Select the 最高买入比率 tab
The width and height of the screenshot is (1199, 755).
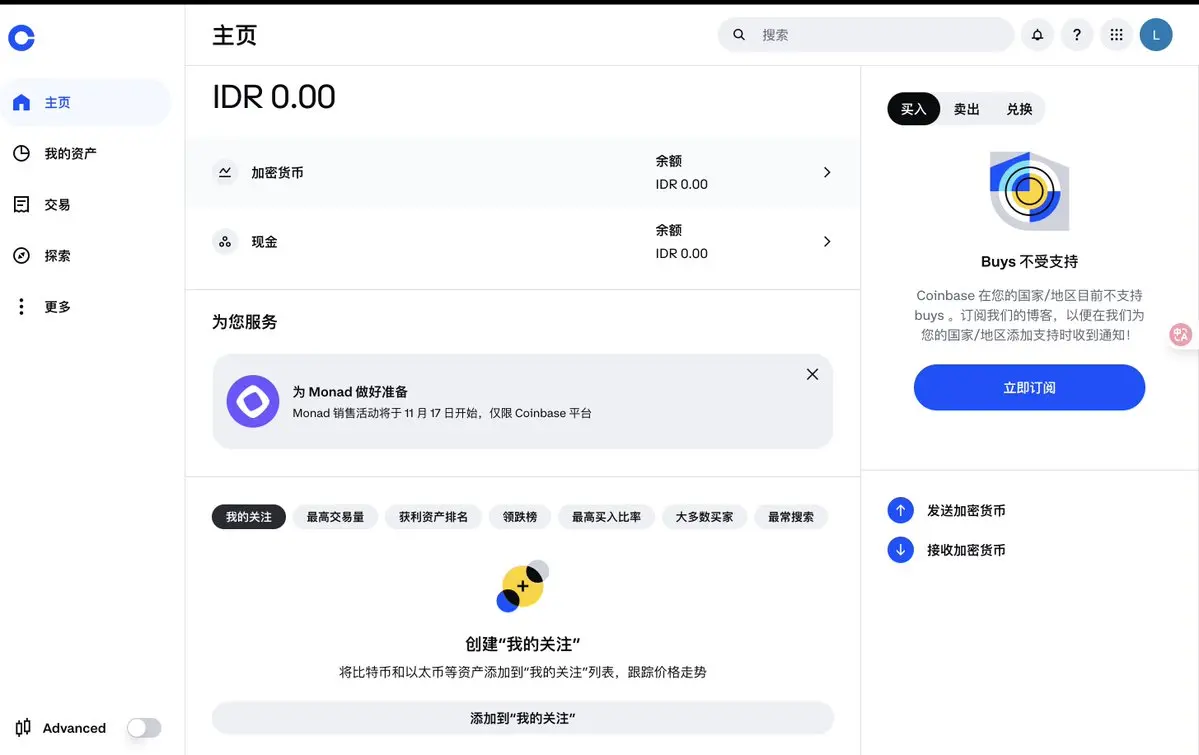pos(606,517)
